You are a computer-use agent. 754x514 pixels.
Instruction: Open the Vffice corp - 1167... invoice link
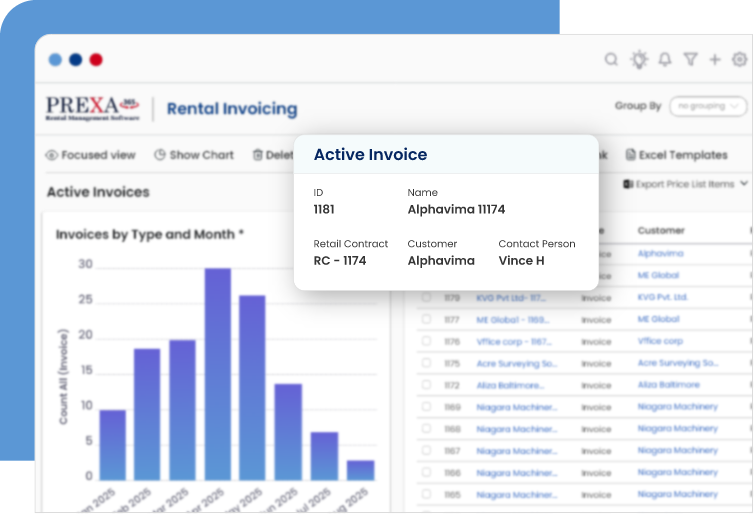tap(514, 342)
